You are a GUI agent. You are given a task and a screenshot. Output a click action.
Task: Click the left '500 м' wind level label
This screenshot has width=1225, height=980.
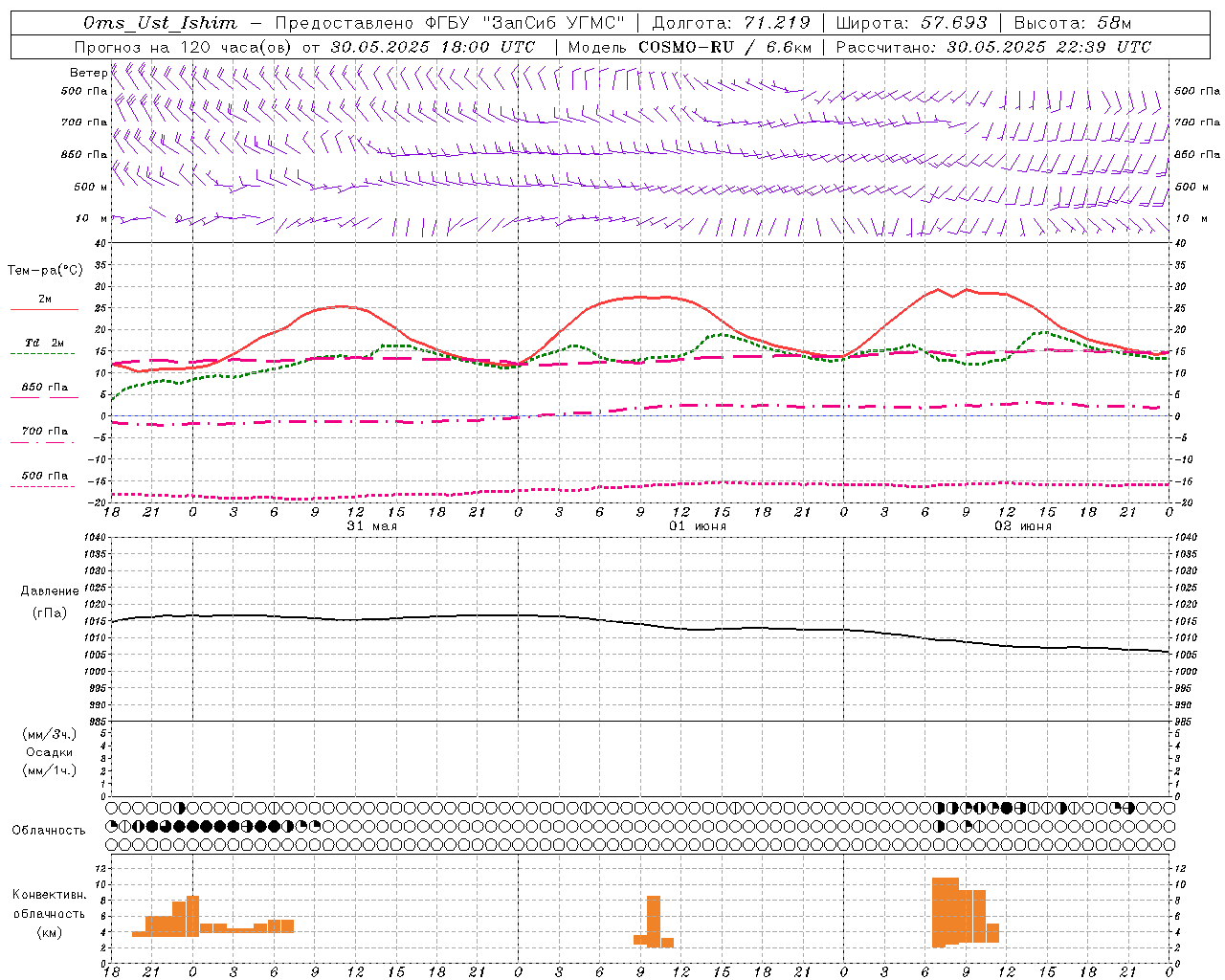pyautogui.click(x=90, y=187)
